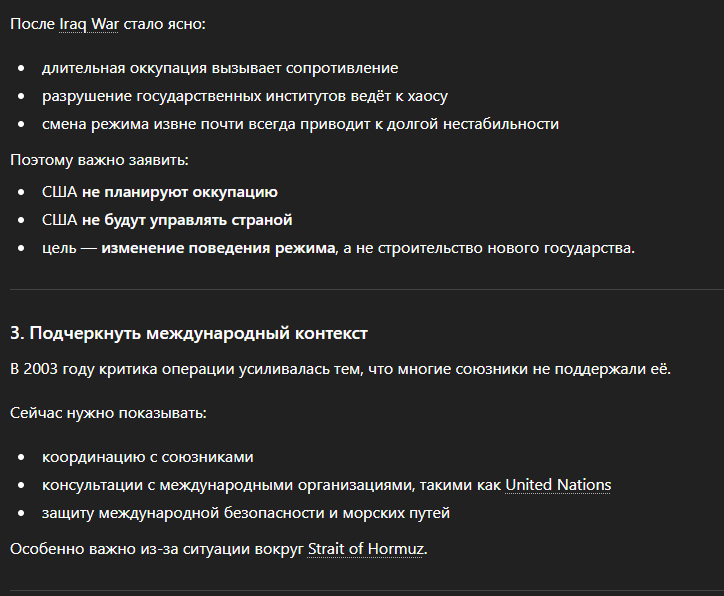Follow the Strait of Hormuz link

(366, 549)
